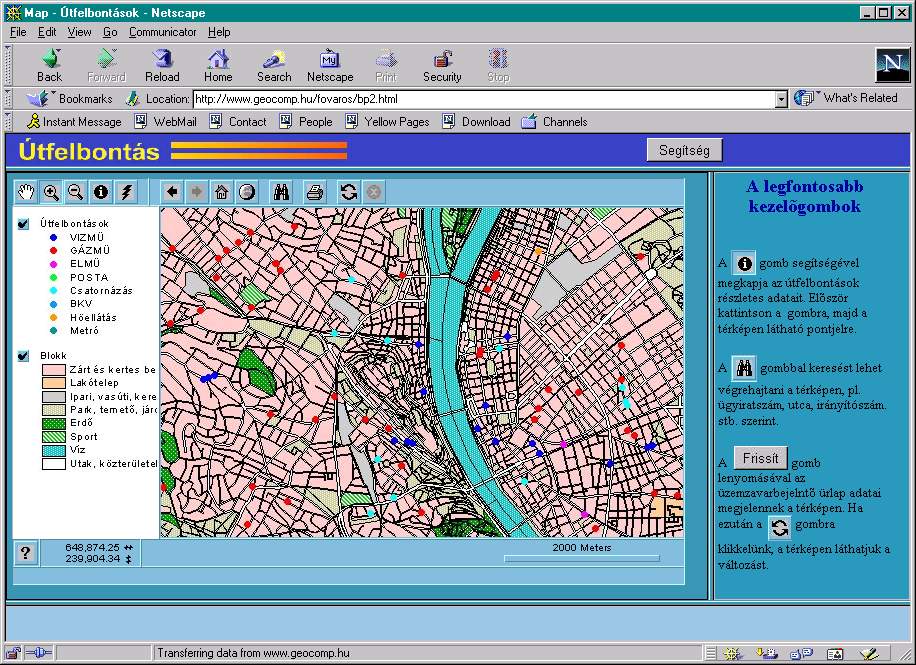Image resolution: width=916 pixels, height=665 pixels.
Task: Activate the Zoom In magnifier tool
Action: 50,192
